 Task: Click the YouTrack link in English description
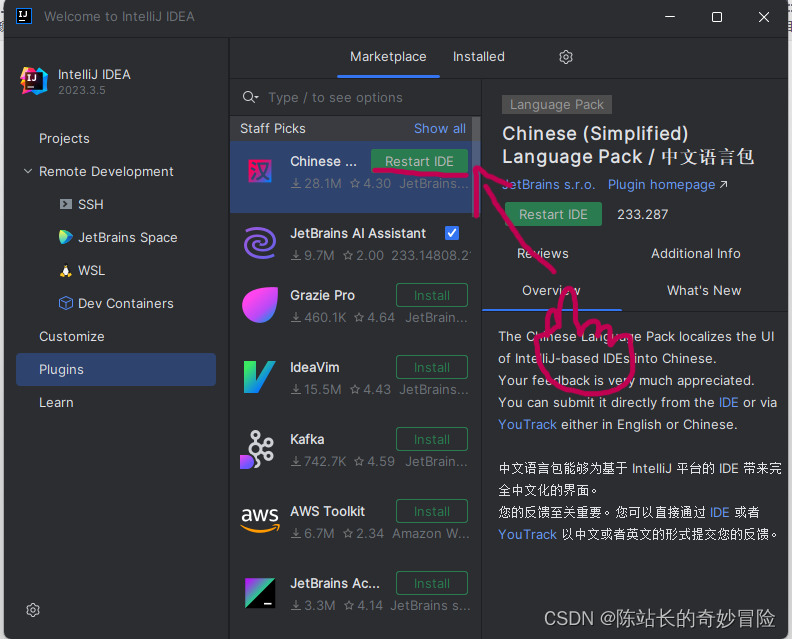tap(527, 424)
